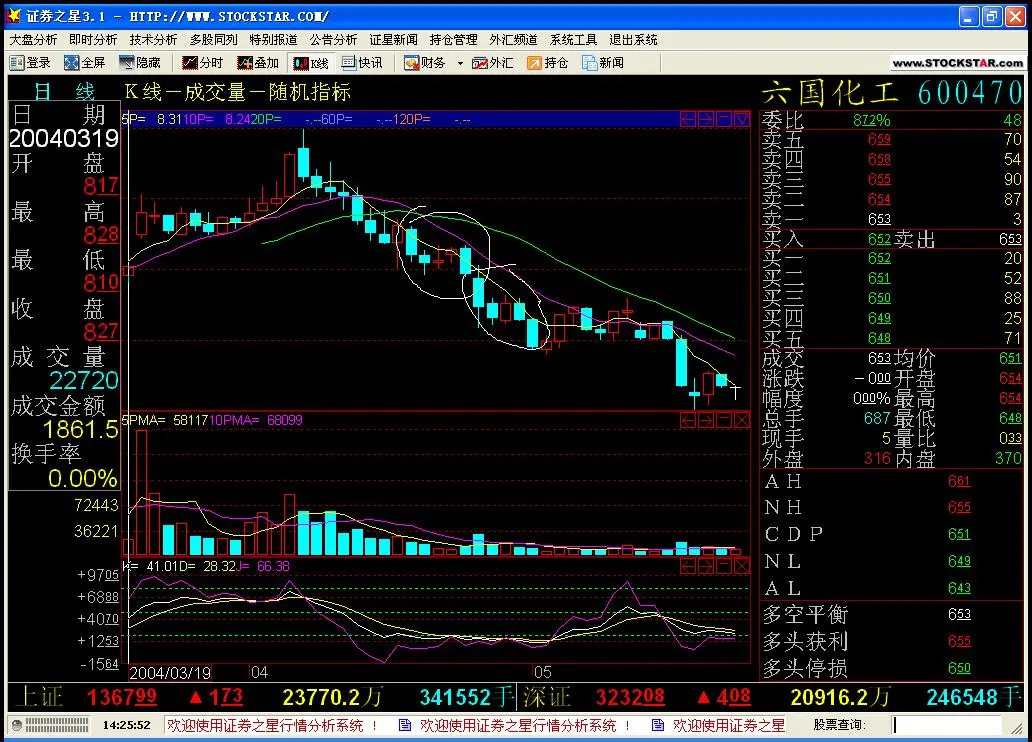Close the KDJ indicator panel with its X
1032x742 pixels.
[x=741, y=566]
